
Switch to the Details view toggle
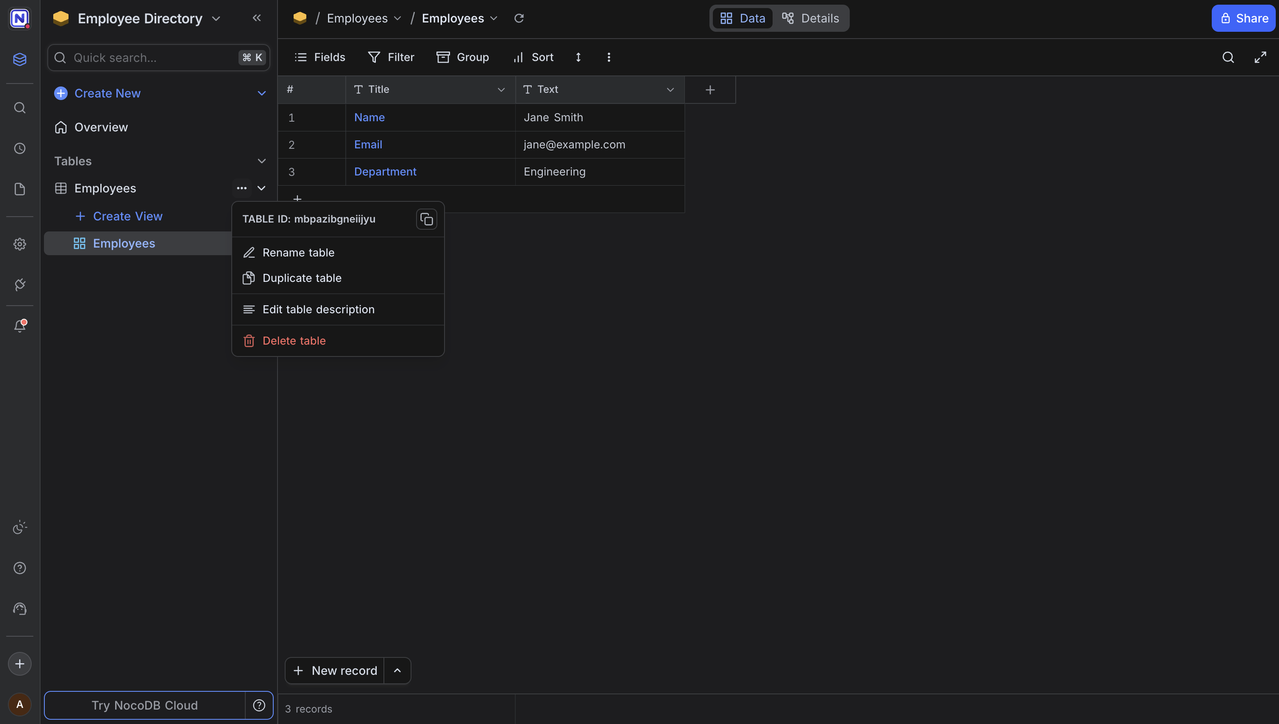pos(810,17)
